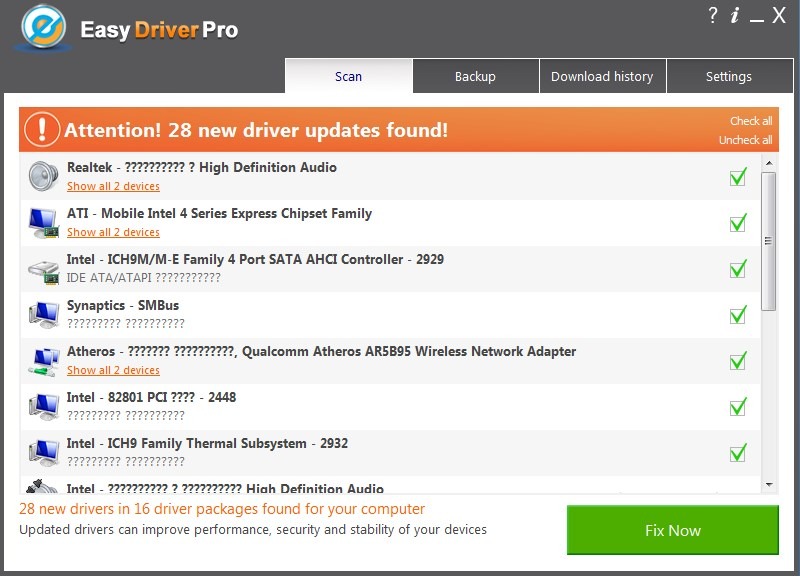This screenshot has width=800, height=576.
Task: Switch to the Scan tab
Action: [348, 76]
